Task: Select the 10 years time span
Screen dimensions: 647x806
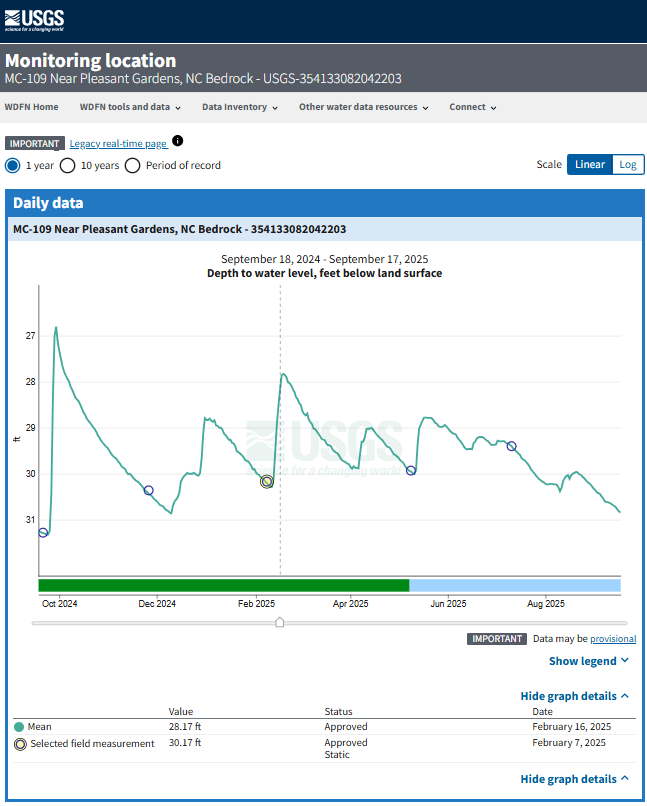Action: pyautogui.click(x=68, y=165)
